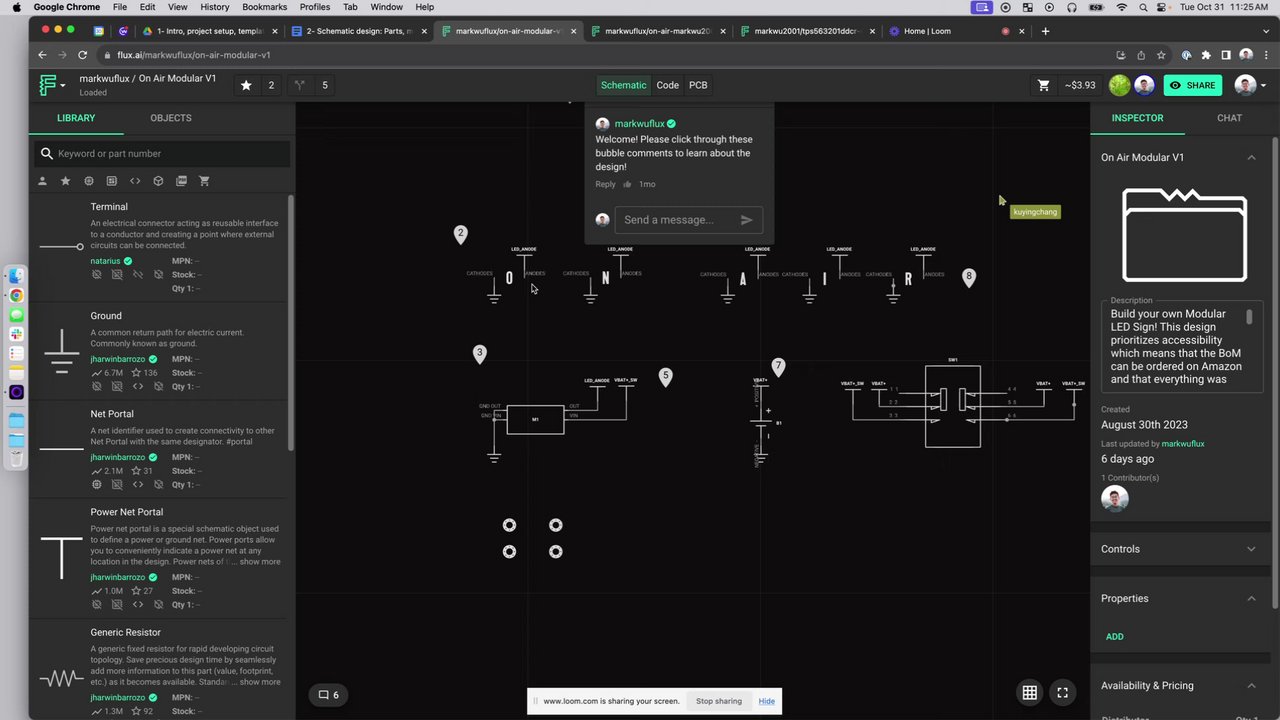Toggle the starred parts filter icon
The image size is (1280, 720).
tap(65, 181)
